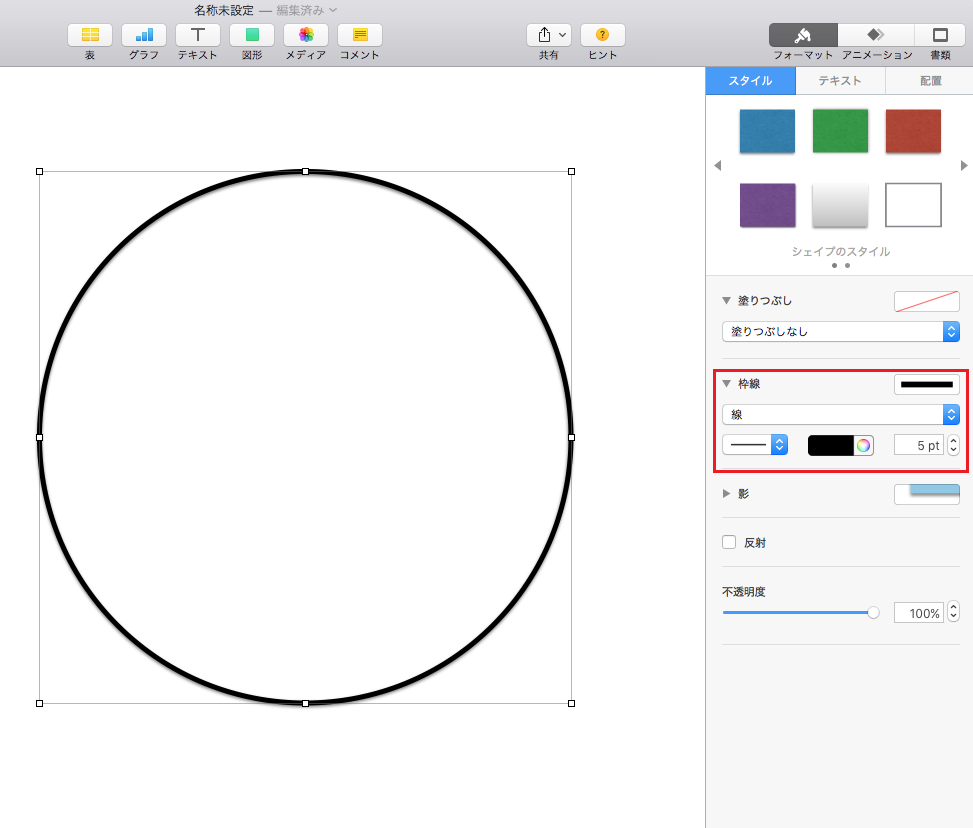Image resolution: width=973 pixels, height=828 pixels.
Task: Switch to the テキスト tab
Action: point(840,81)
